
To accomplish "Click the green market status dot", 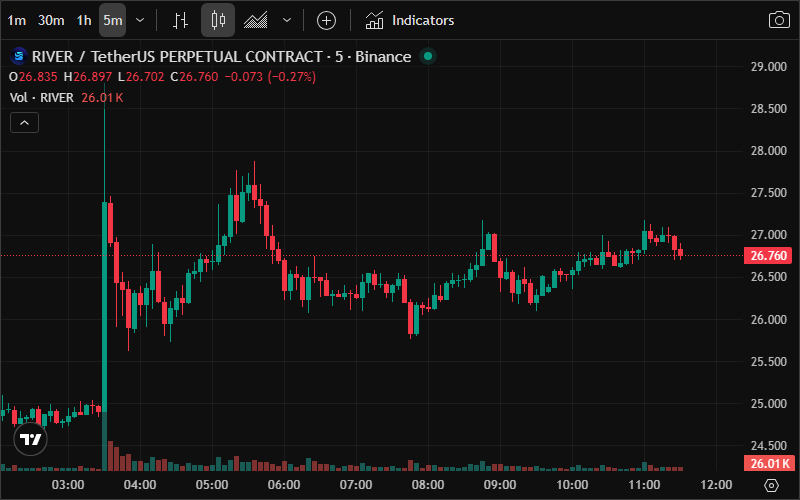I will [428, 56].
